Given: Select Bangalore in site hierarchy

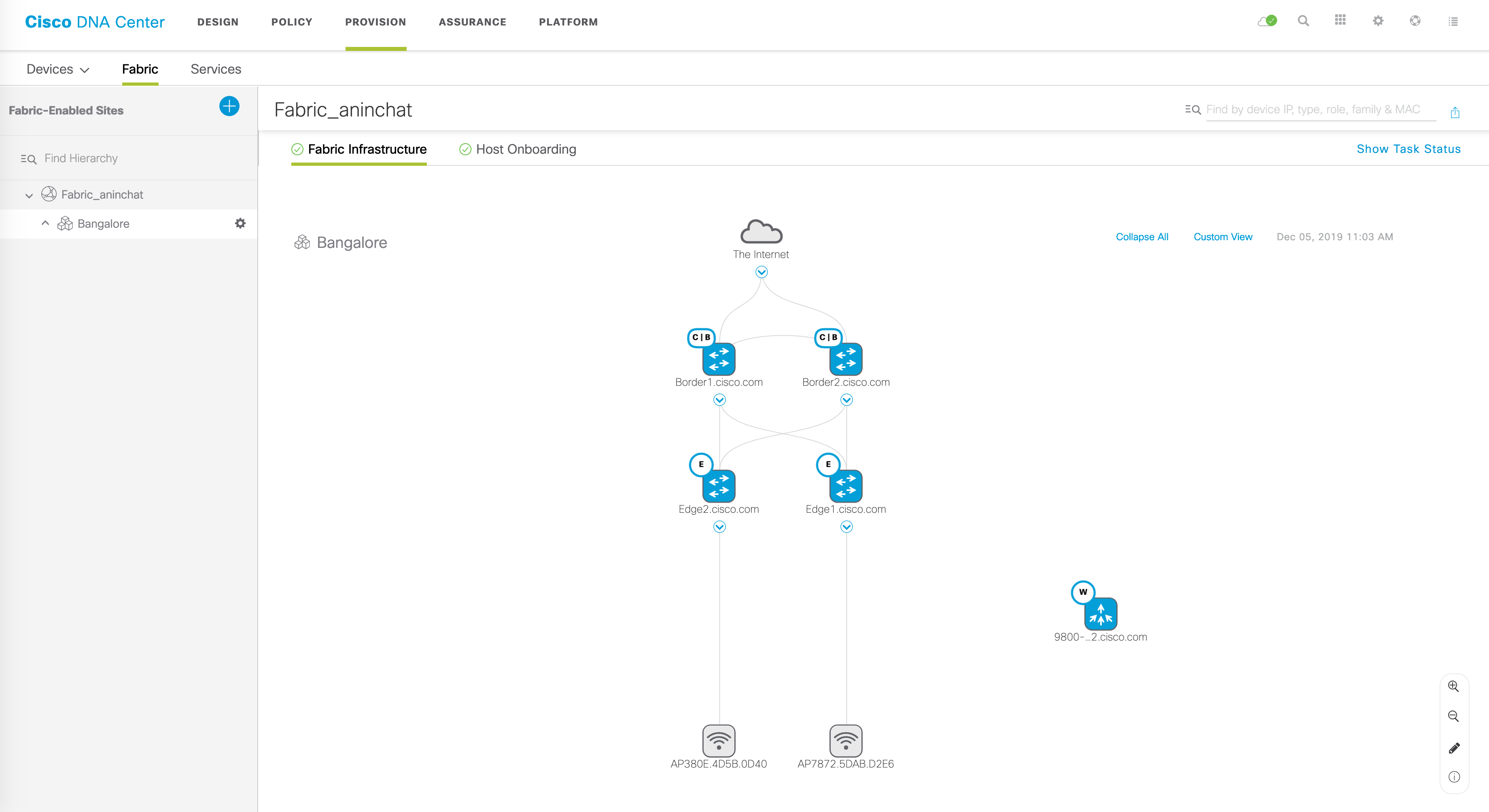Looking at the screenshot, I should point(104,224).
